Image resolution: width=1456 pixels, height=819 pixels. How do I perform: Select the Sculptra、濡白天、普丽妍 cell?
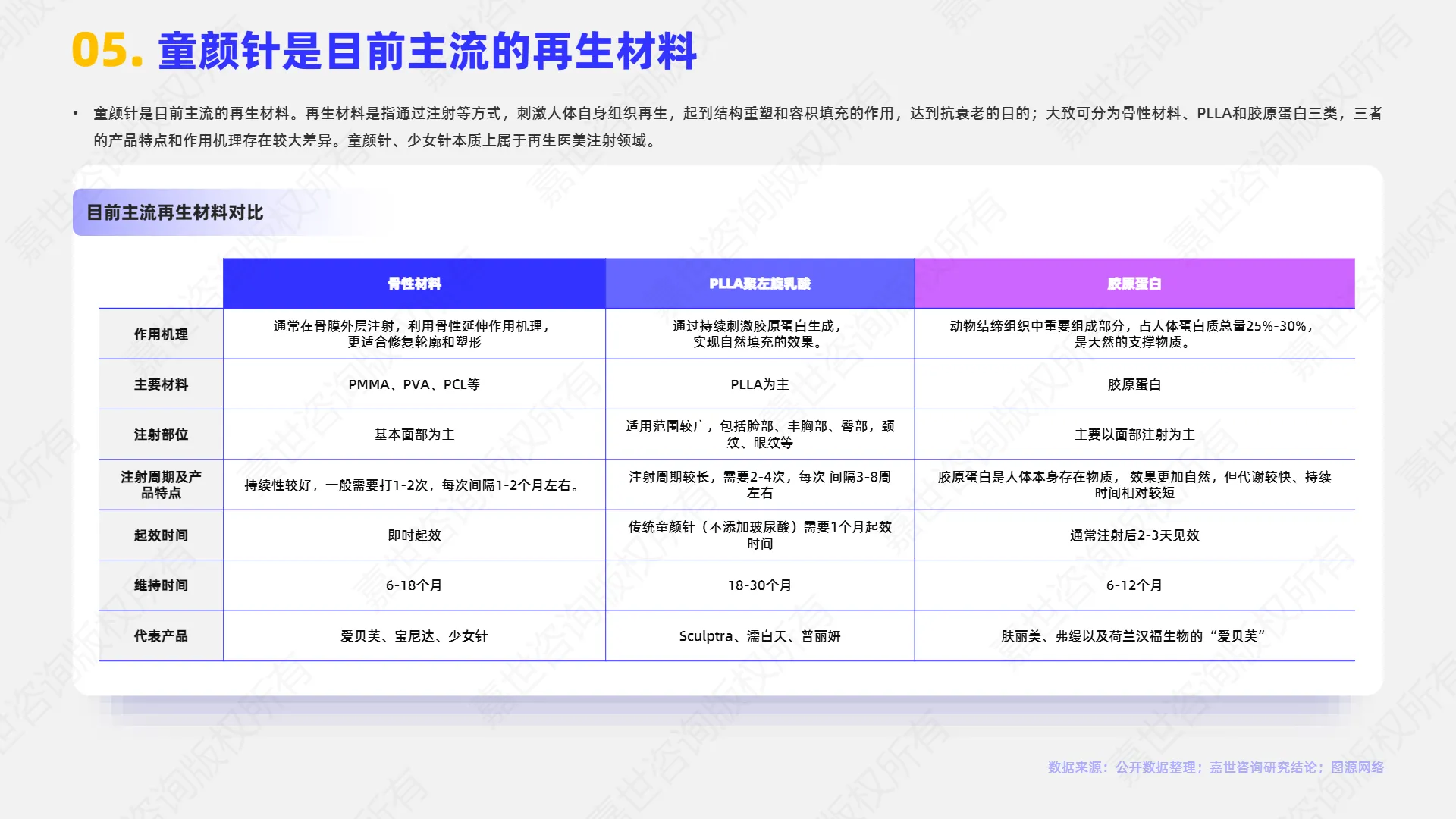tap(760, 637)
